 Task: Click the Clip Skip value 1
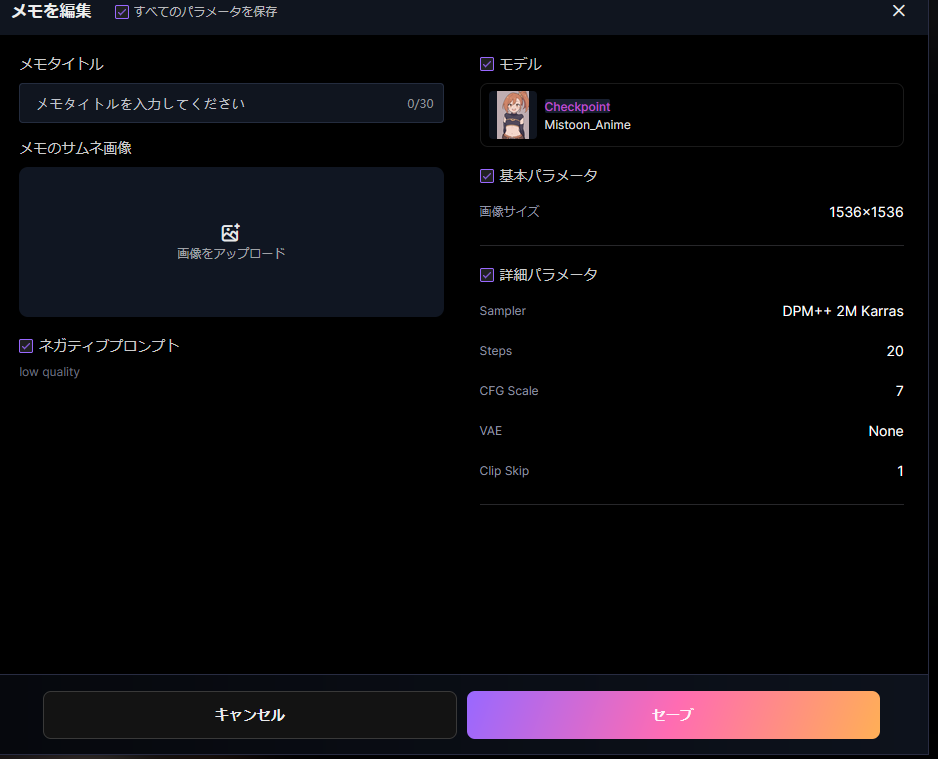900,471
